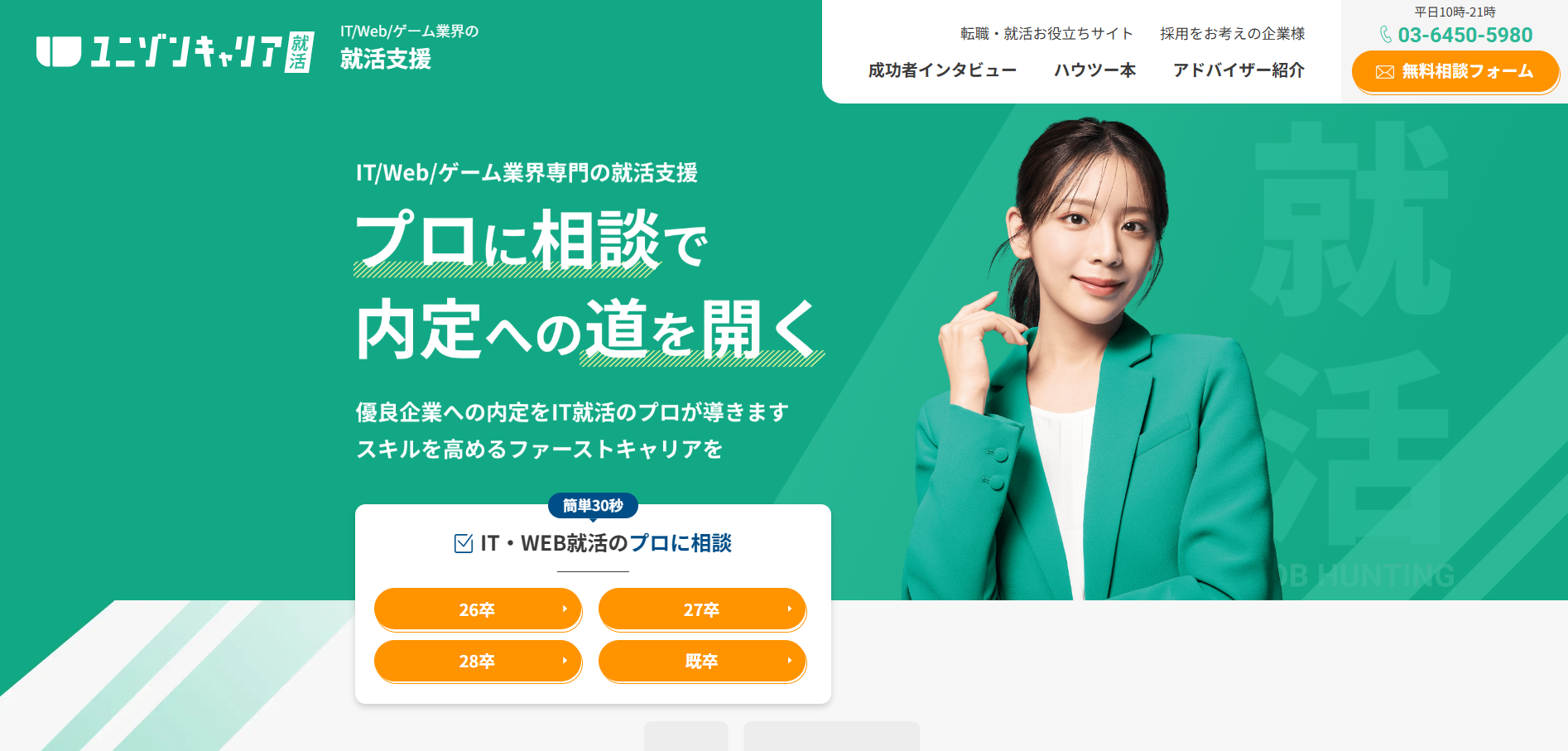The height and width of the screenshot is (751, 1568).
Task: Click the arrow on the 既卒 button
Action: (x=789, y=660)
